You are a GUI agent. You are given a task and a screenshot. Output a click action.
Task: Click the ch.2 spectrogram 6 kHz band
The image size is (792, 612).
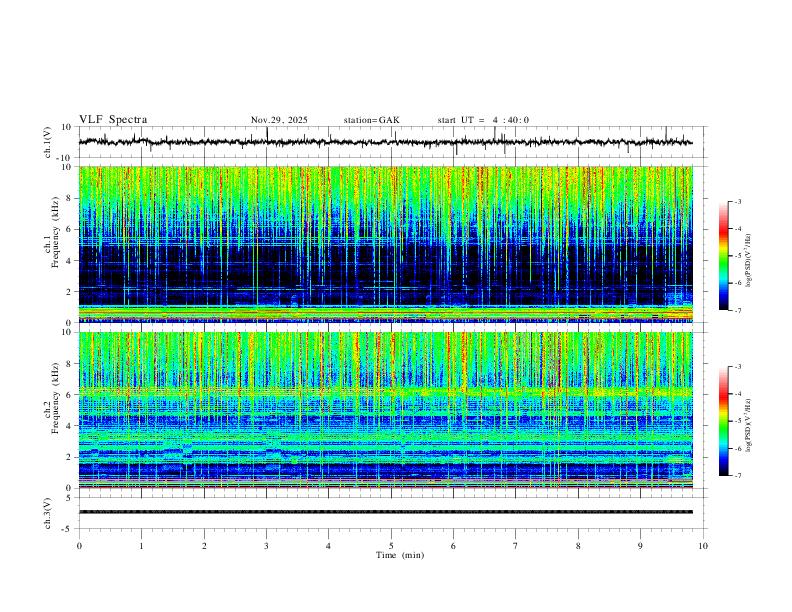click(385, 392)
